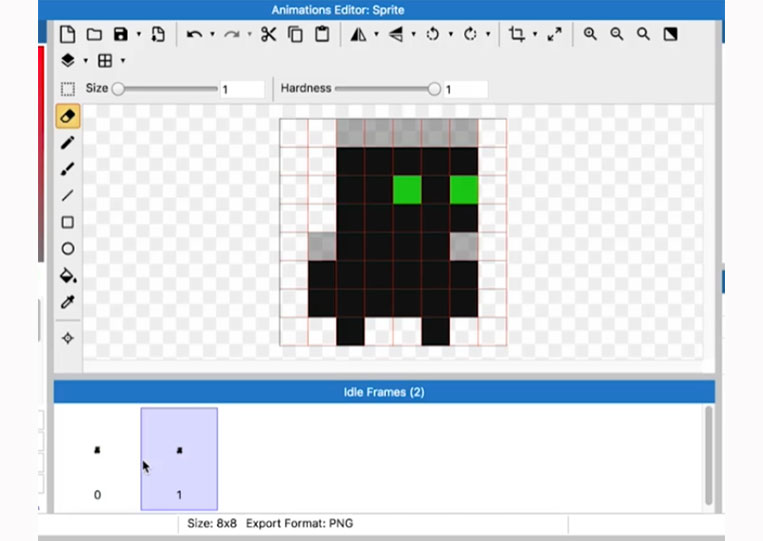This screenshot has height=541, width=763.
Task: Rotate the image counter-clockwise
Action: [433, 35]
